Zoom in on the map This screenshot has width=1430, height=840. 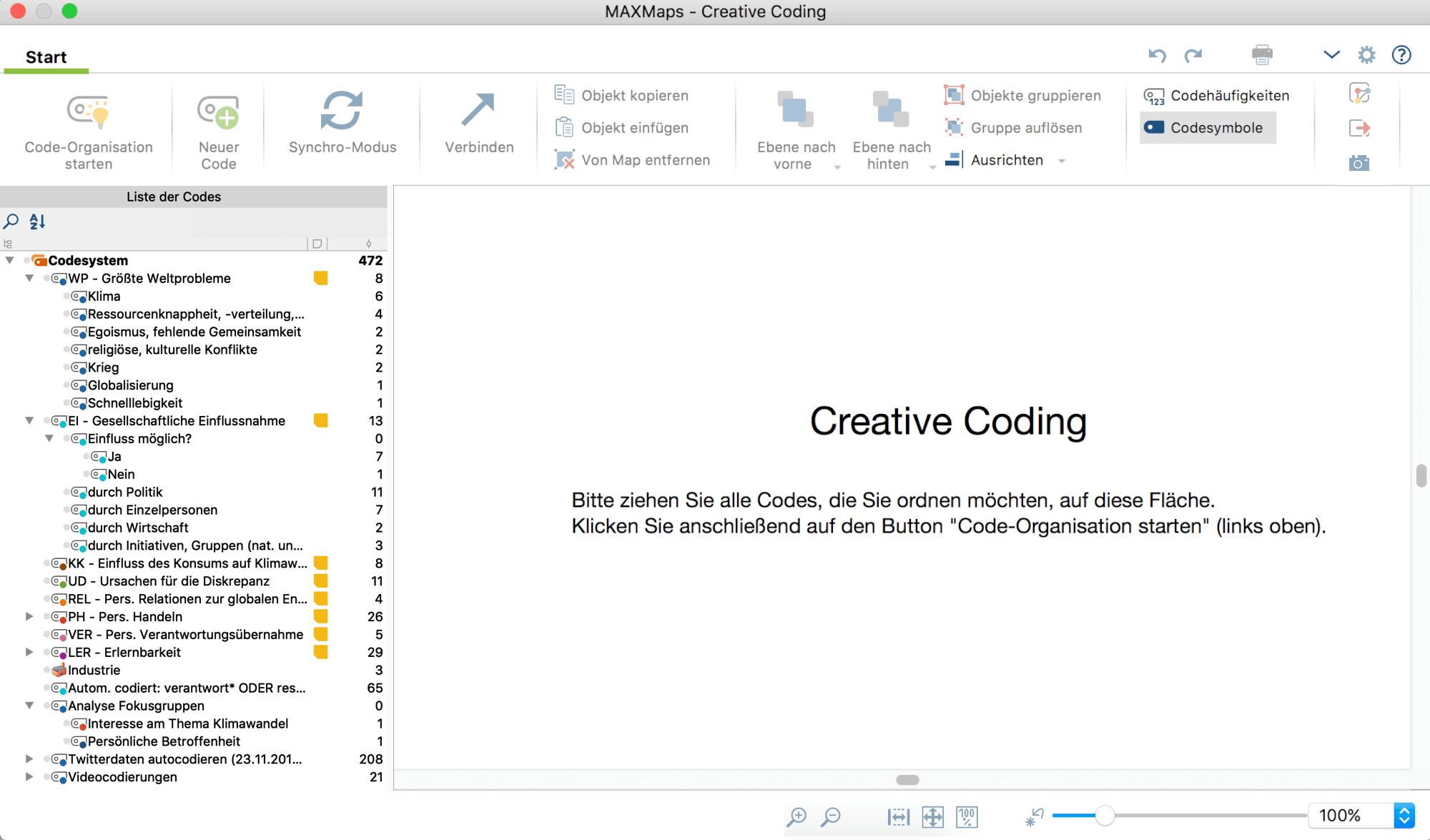click(x=796, y=816)
